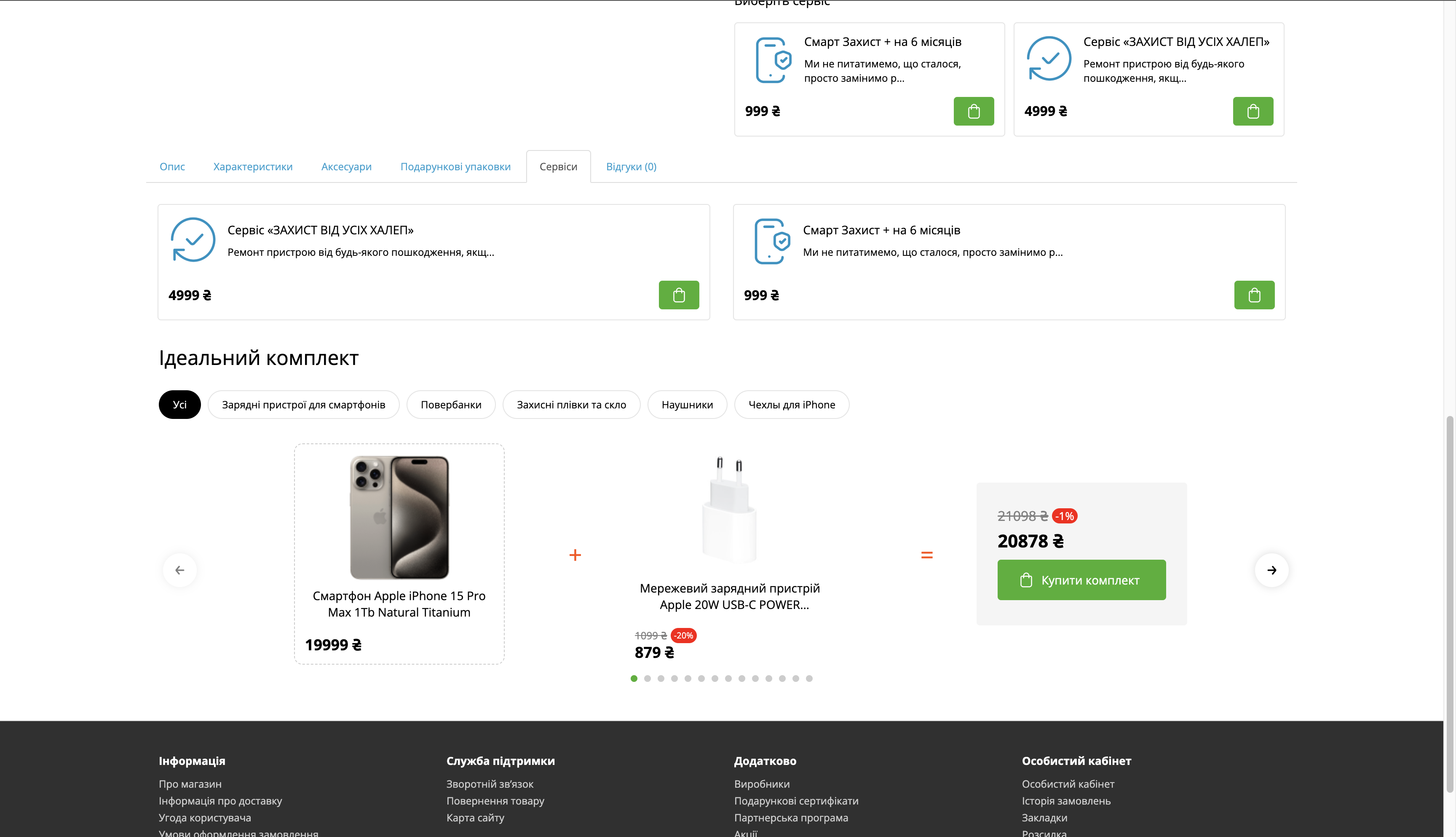This screenshot has width=1456, height=837.
Task: Click the circular arrow service icon in tab card
Action: coord(193,240)
